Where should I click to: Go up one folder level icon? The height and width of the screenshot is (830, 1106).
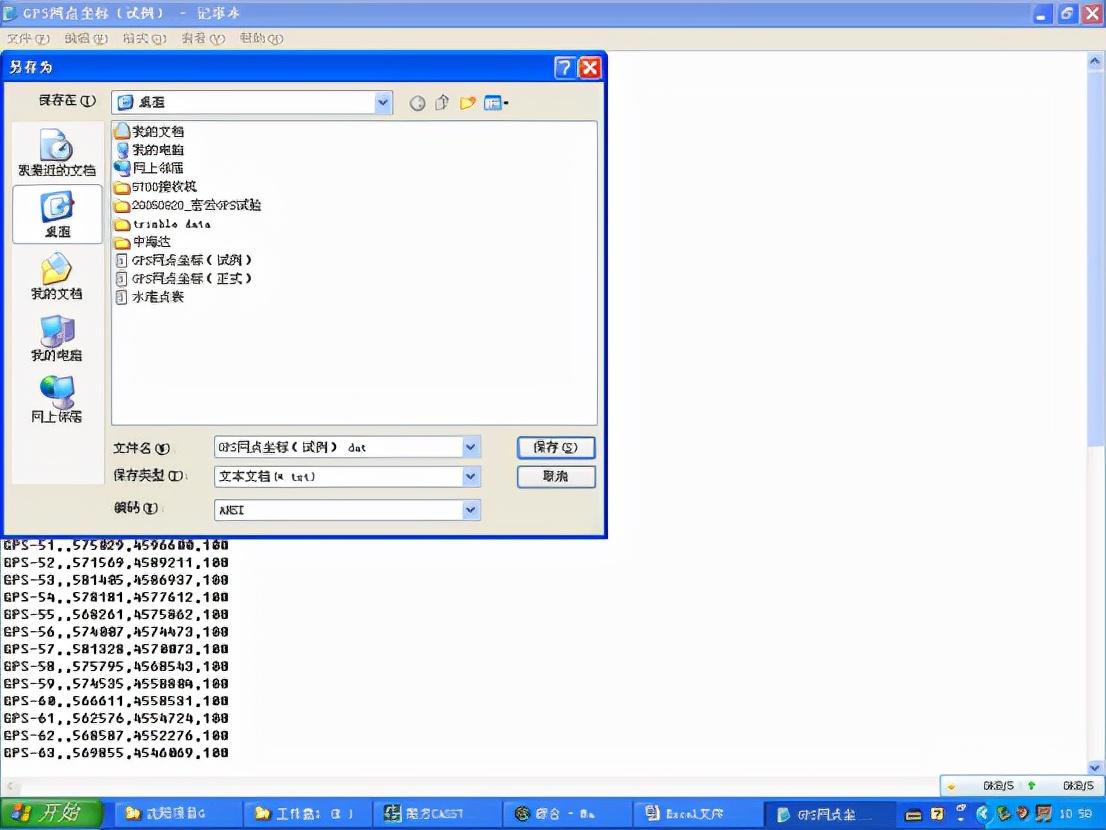[x=442, y=103]
